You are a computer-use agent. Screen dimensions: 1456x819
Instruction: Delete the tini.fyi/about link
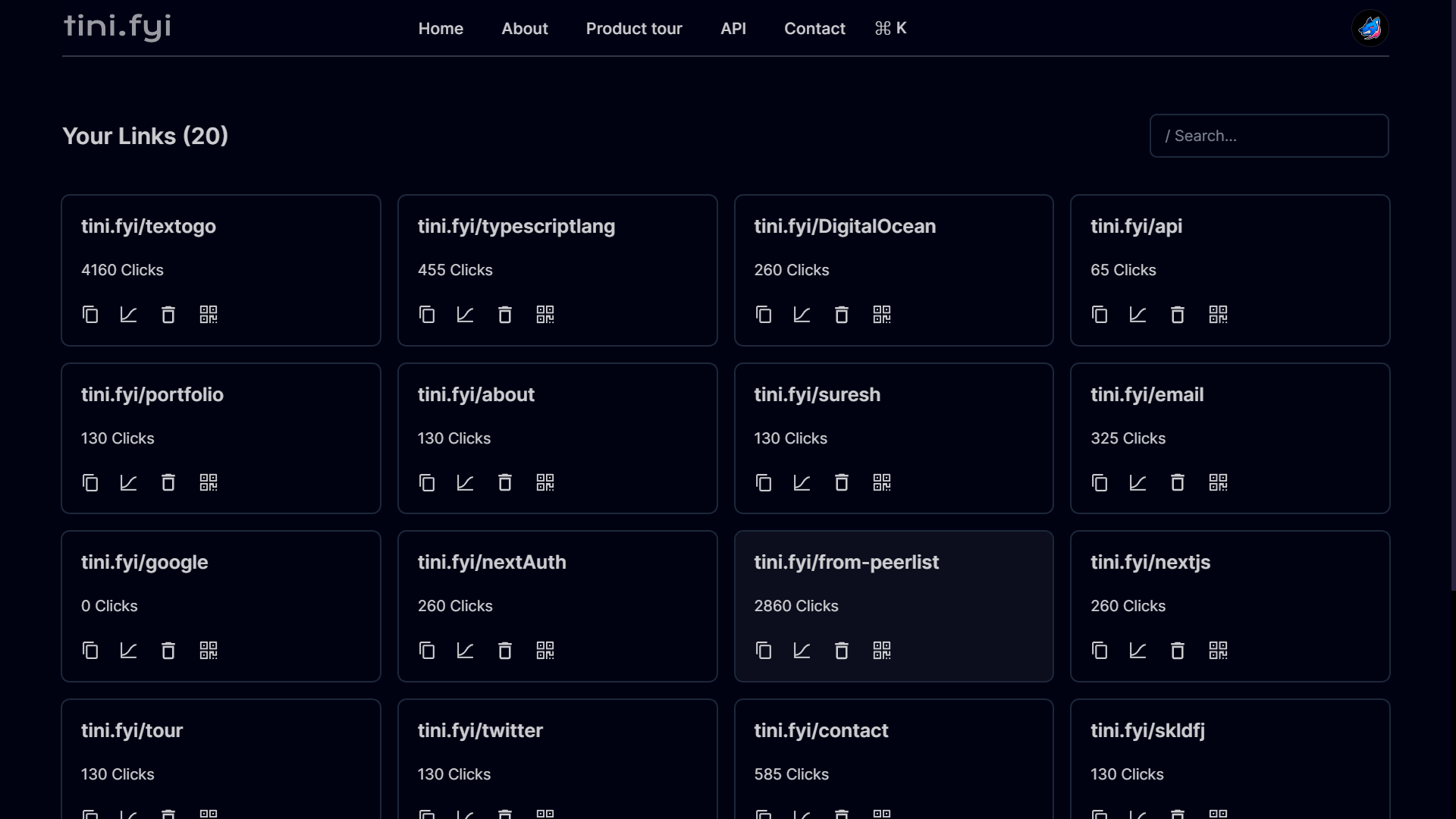point(505,483)
